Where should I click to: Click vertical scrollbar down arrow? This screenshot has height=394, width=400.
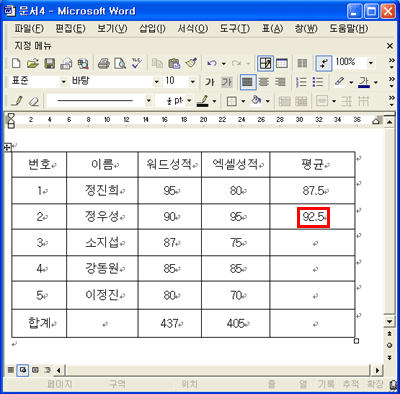coord(389,322)
